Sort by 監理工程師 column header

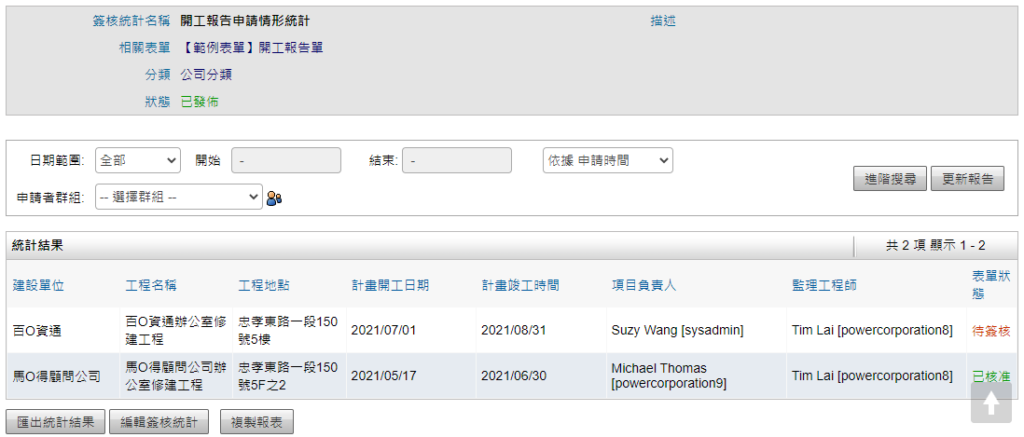coord(824,286)
